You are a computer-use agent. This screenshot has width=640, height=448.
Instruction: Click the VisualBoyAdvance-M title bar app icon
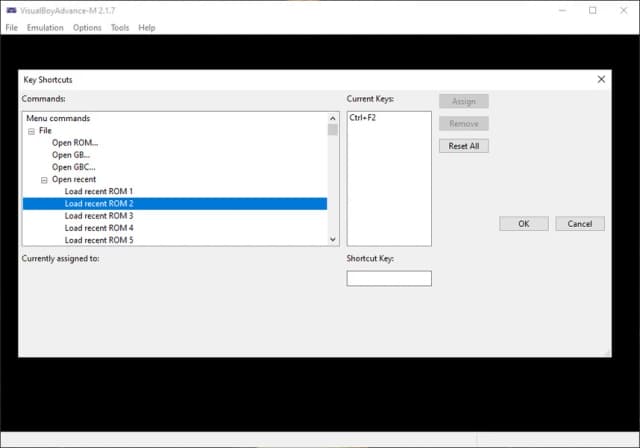pyautogui.click(x=11, y=11)
